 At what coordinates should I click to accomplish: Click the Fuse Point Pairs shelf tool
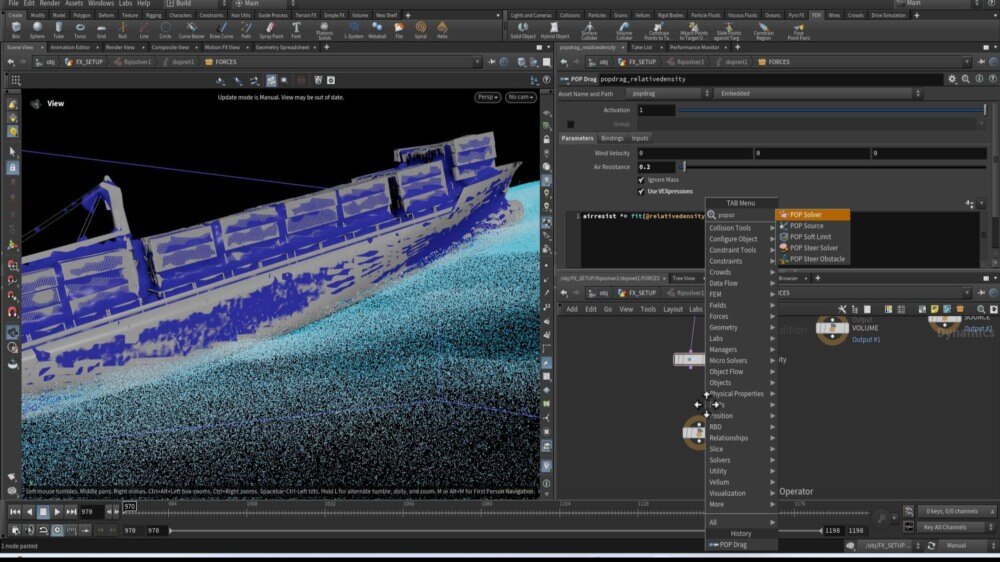[x=798, y=30]
